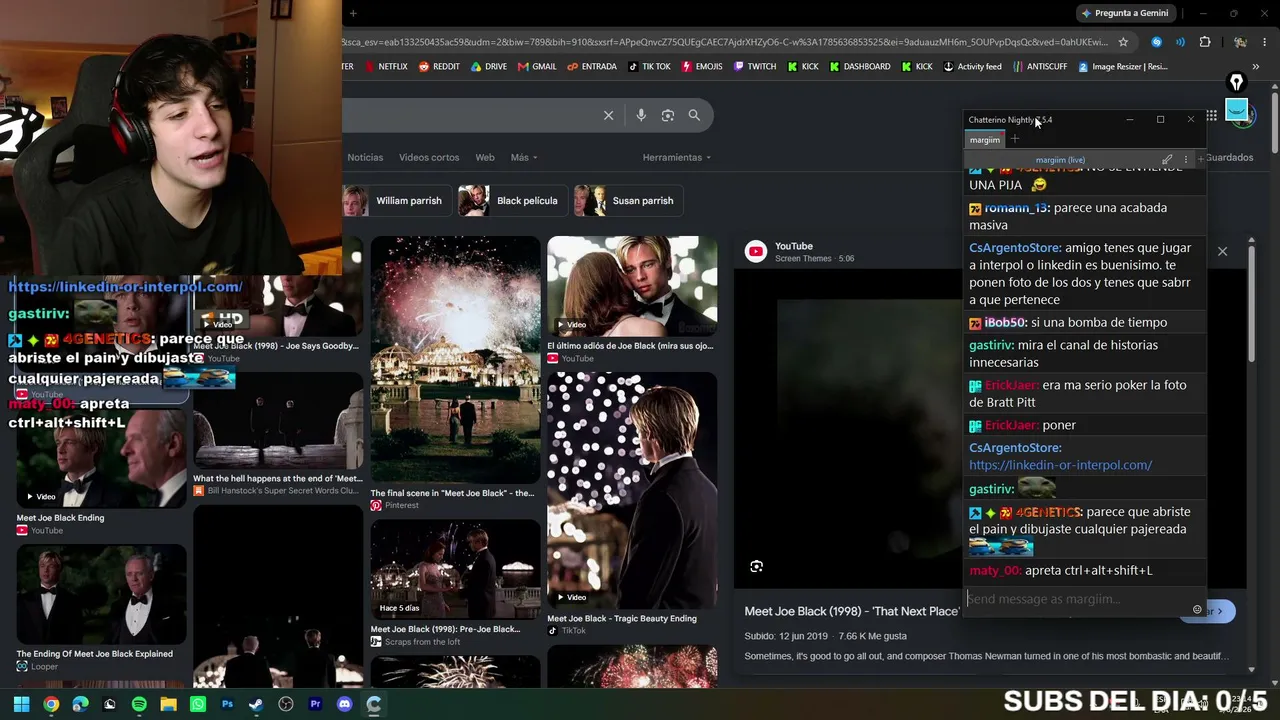1280x720 pixels.
Task: Add a new split in Chatterino
Action: (1200, 160)
